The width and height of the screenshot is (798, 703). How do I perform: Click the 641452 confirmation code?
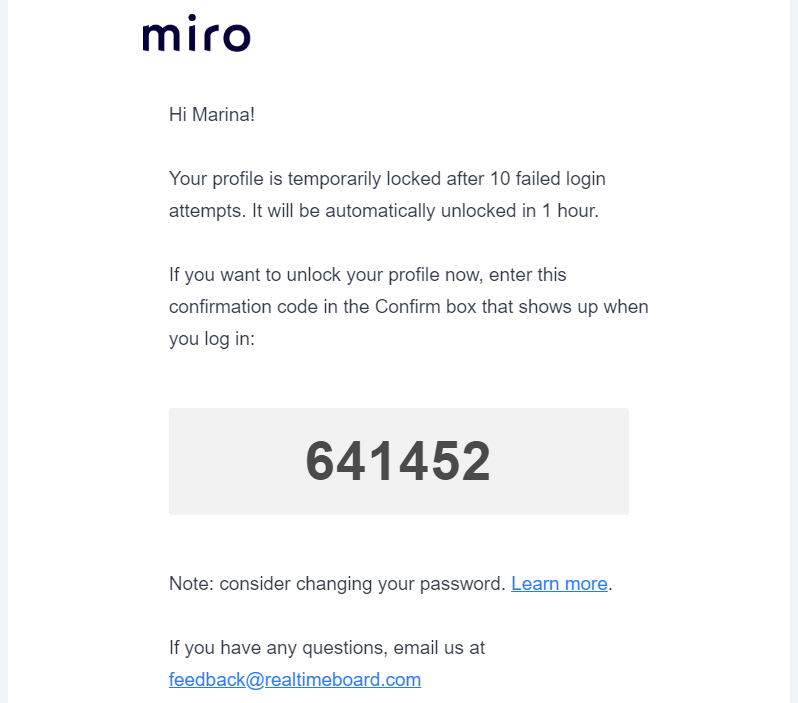pyautogui.click(x=398, y=462)
